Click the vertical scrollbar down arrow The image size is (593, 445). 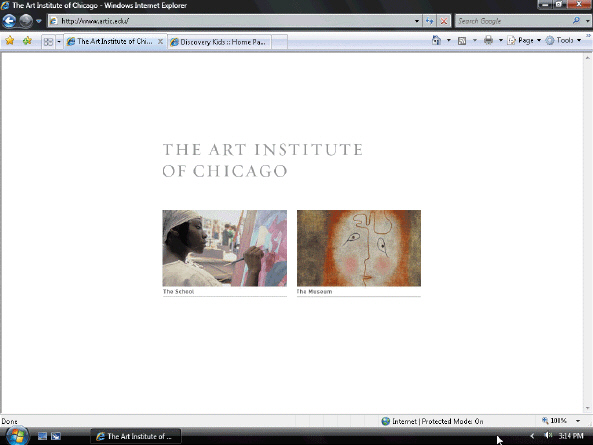tap(587, 408)
